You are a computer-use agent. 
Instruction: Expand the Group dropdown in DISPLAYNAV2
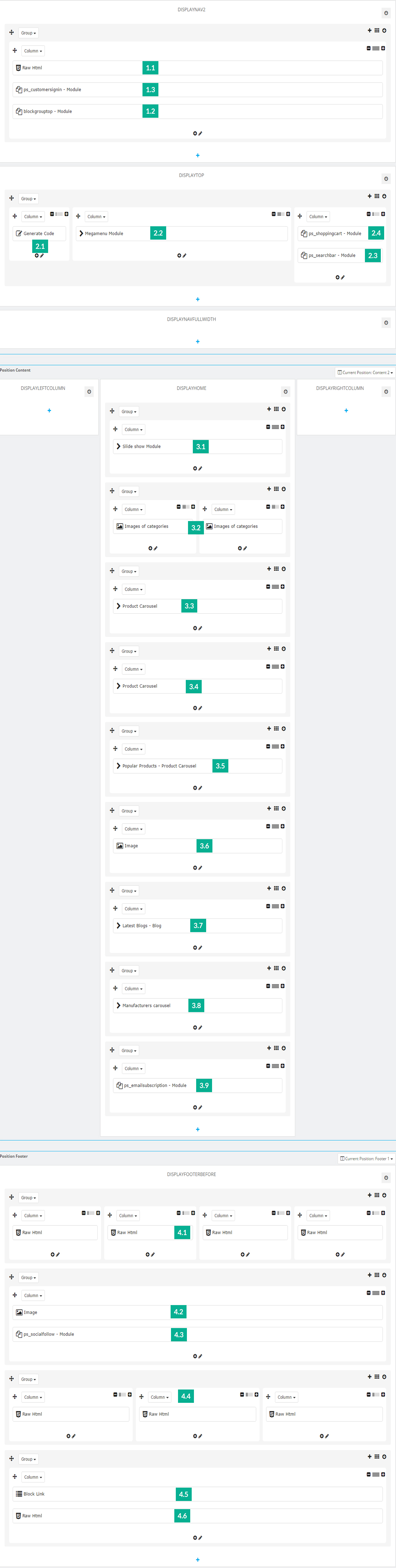tap(28, 33)
